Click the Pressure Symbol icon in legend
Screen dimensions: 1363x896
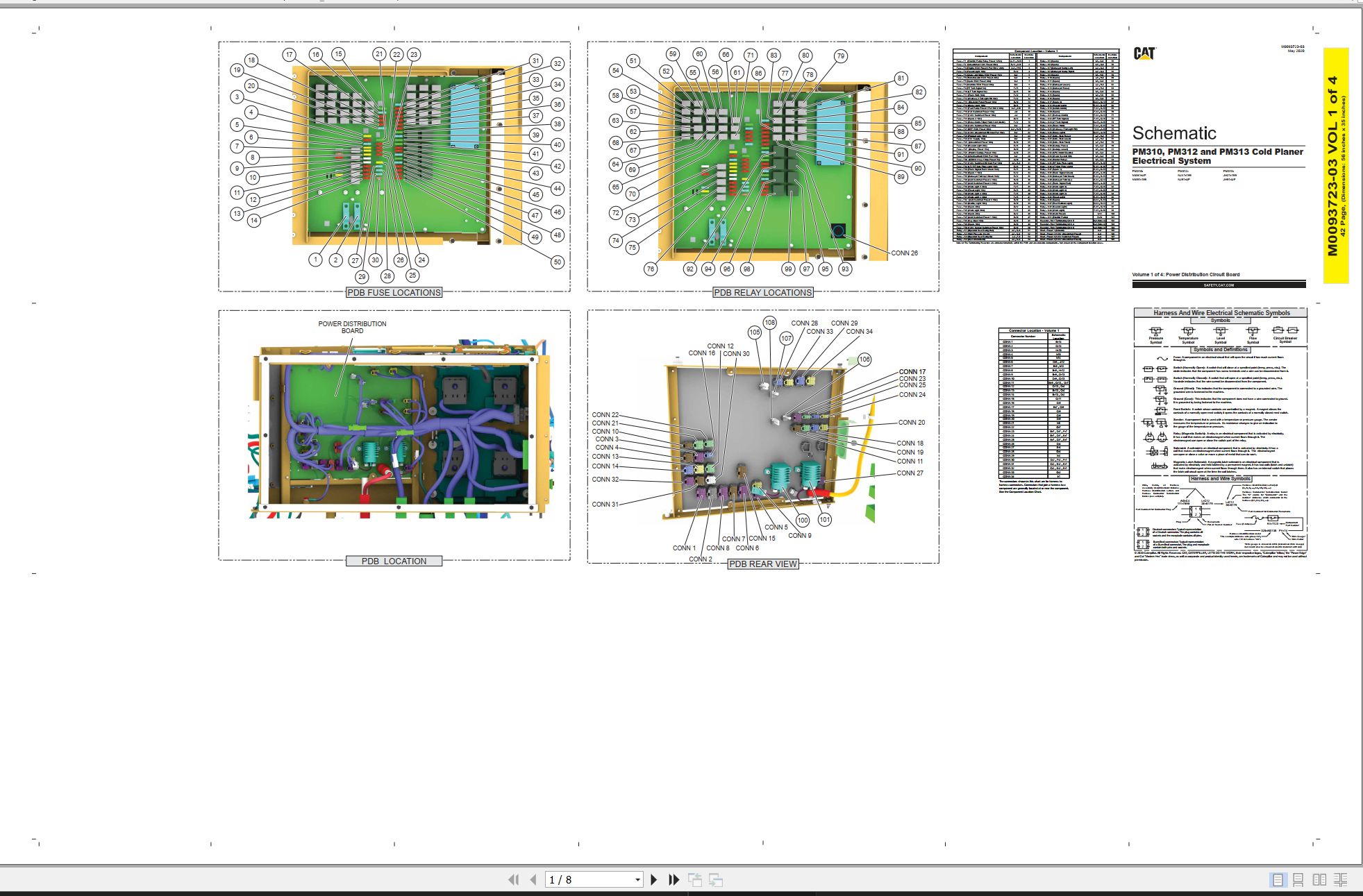[1155, 332]
